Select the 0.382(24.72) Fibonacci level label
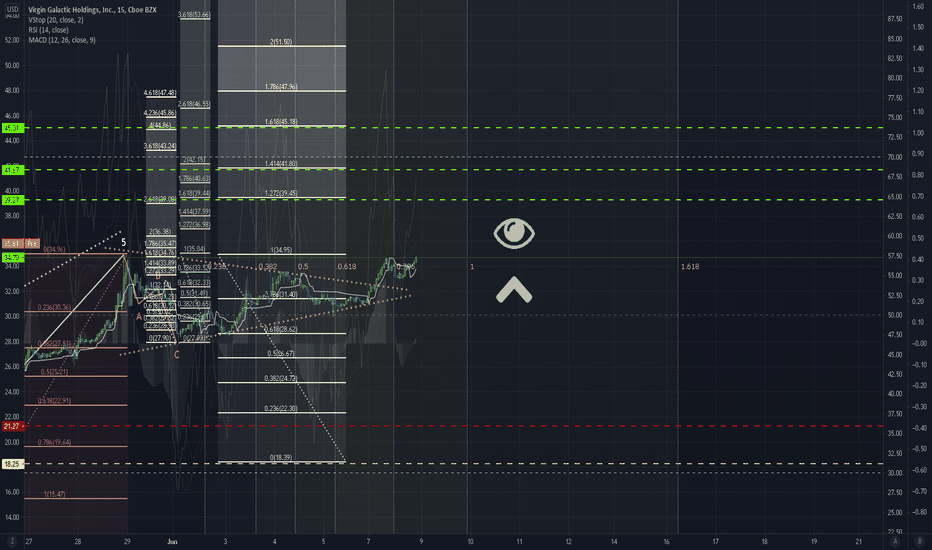The height and width of the screenshot is (550, 932). [281, 378]
